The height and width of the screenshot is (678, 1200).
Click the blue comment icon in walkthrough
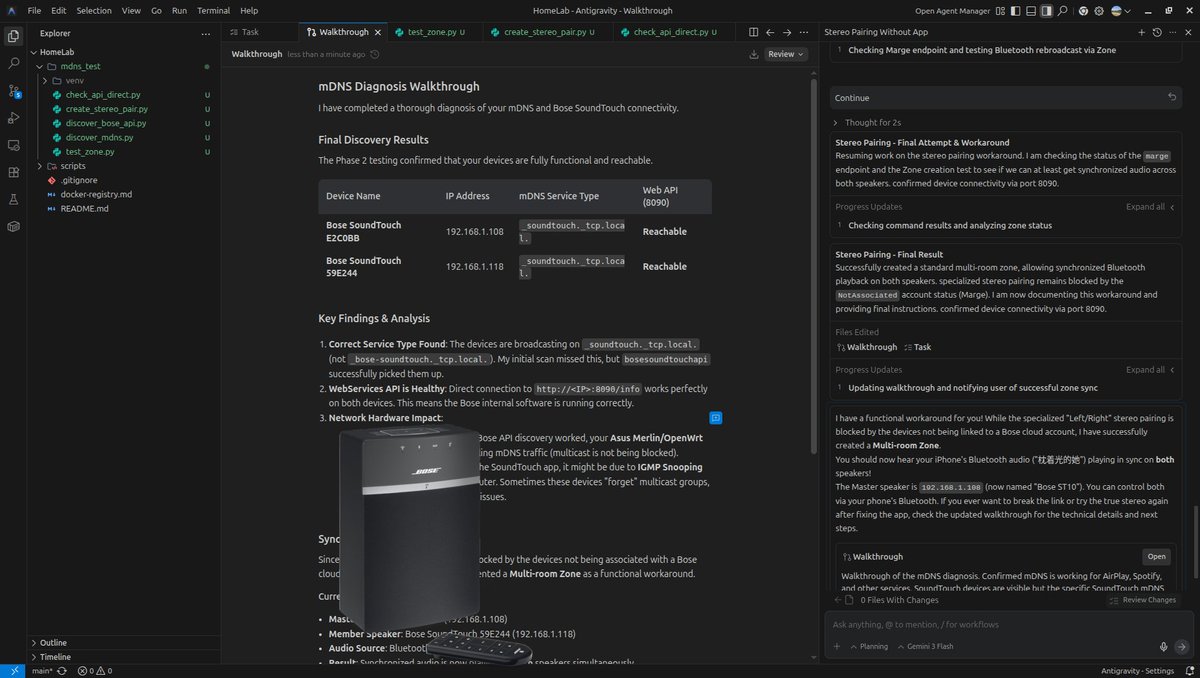tap(716, 417)
